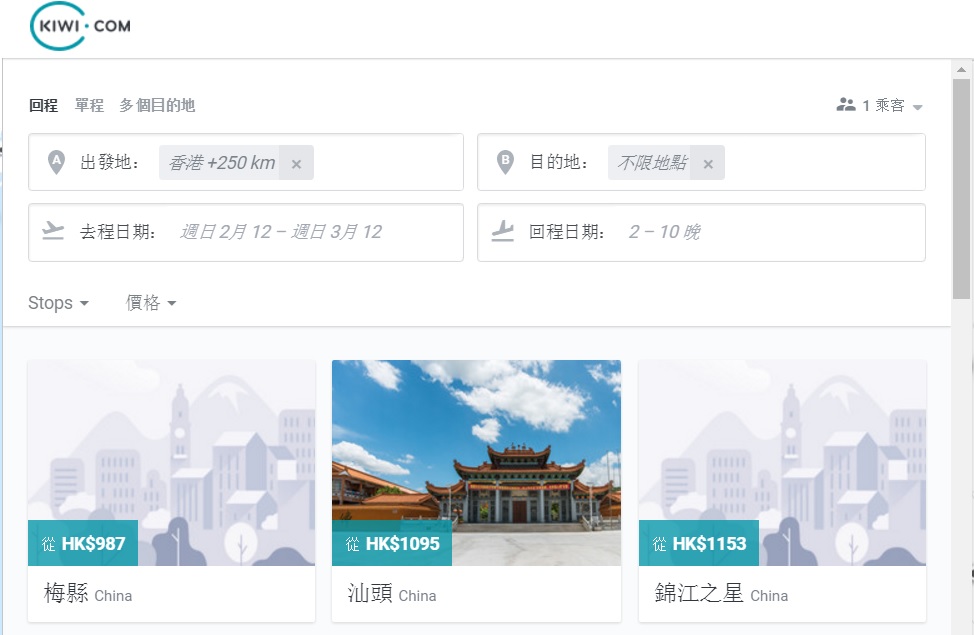This screenshot has width=974, height=635.
Task: Open the Stops filter dropdown
Action: (x=58, y=303)
